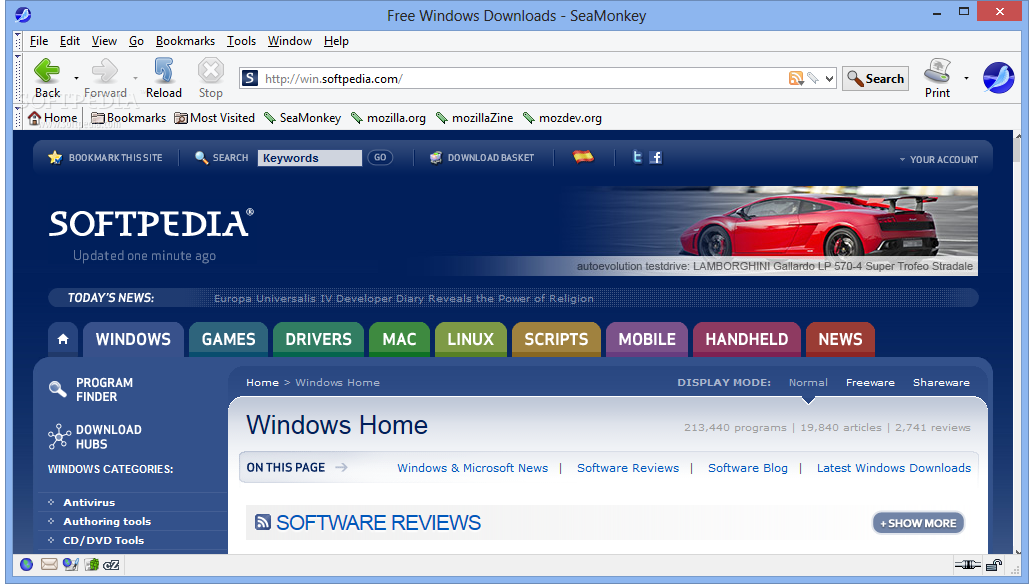Open the Bookmarks menu
Image resolution: width=1029 pixels, height=584 pixels.
(x=185, y=41)
